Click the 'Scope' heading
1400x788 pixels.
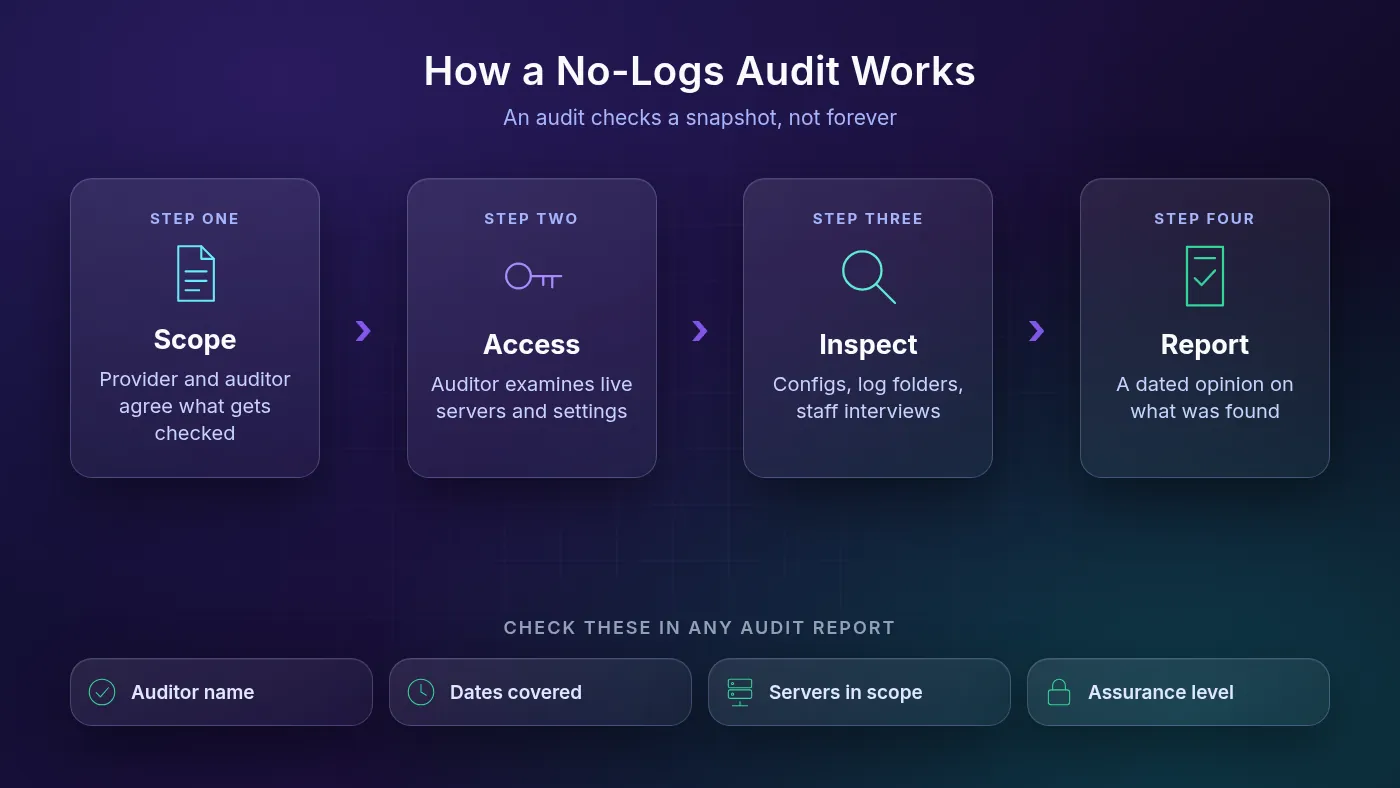(195, 340)
